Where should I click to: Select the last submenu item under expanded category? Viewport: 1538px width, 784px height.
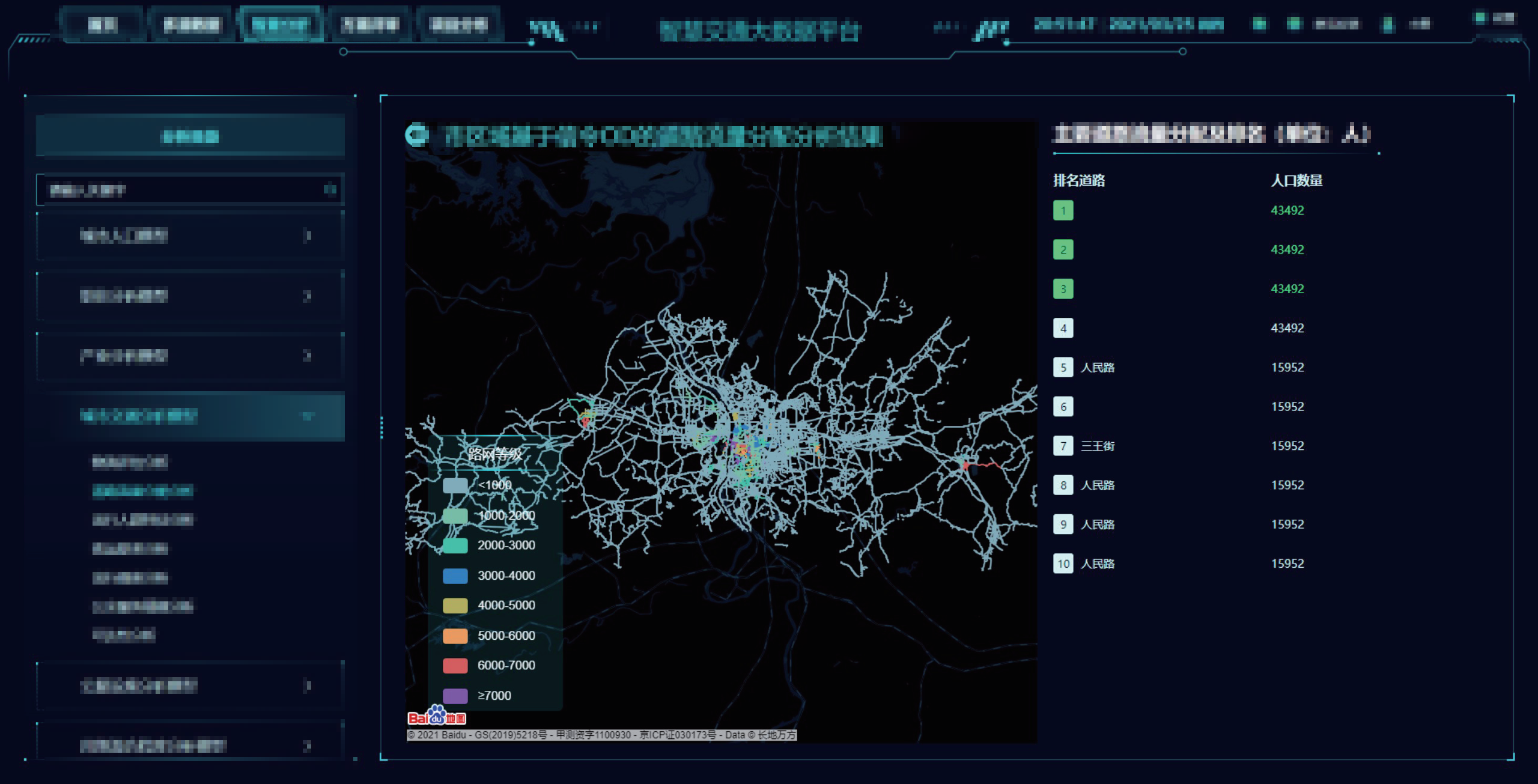coord(124,634)
